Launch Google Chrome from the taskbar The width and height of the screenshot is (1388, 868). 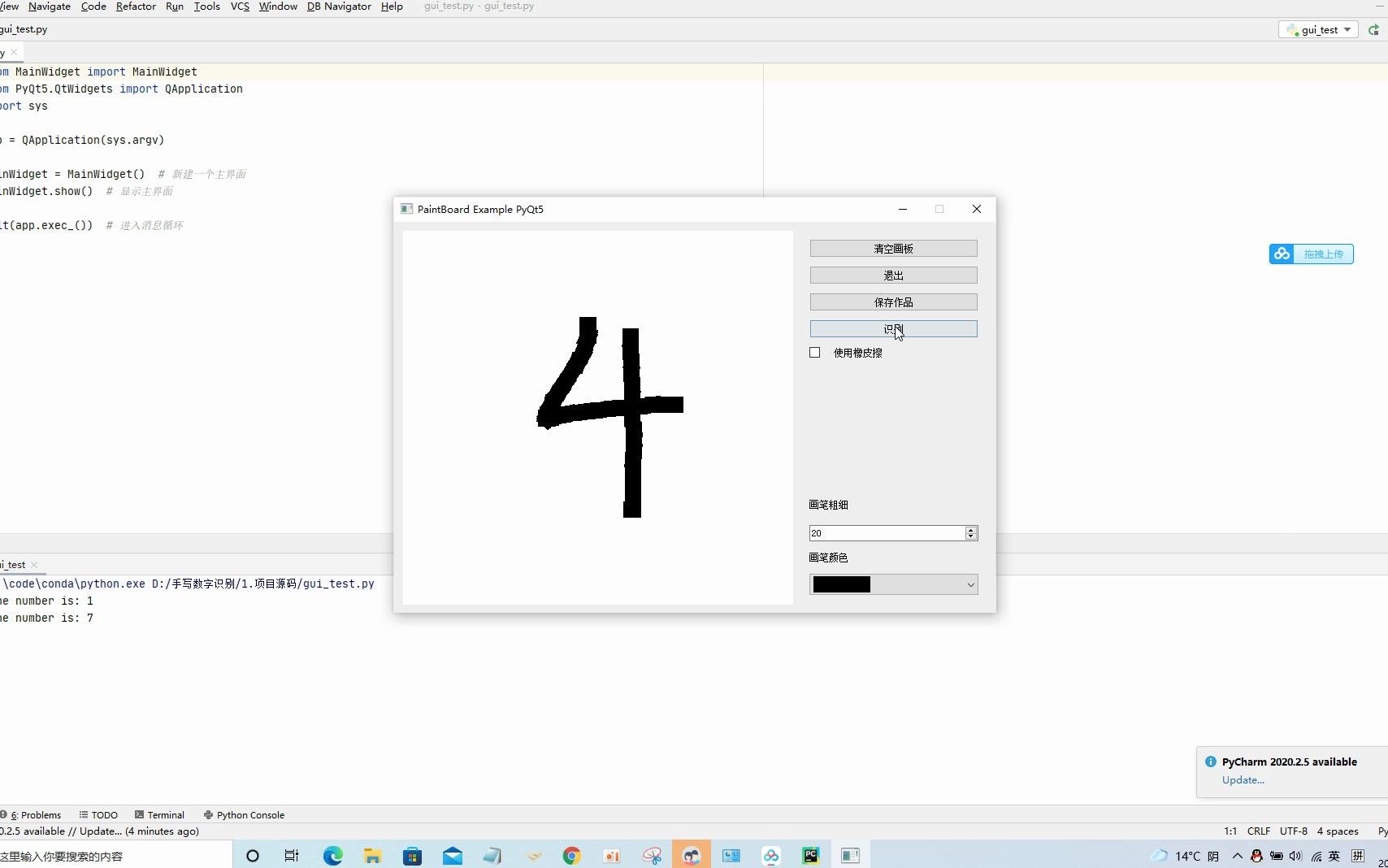pyautogui.click(x=572, y=856)
